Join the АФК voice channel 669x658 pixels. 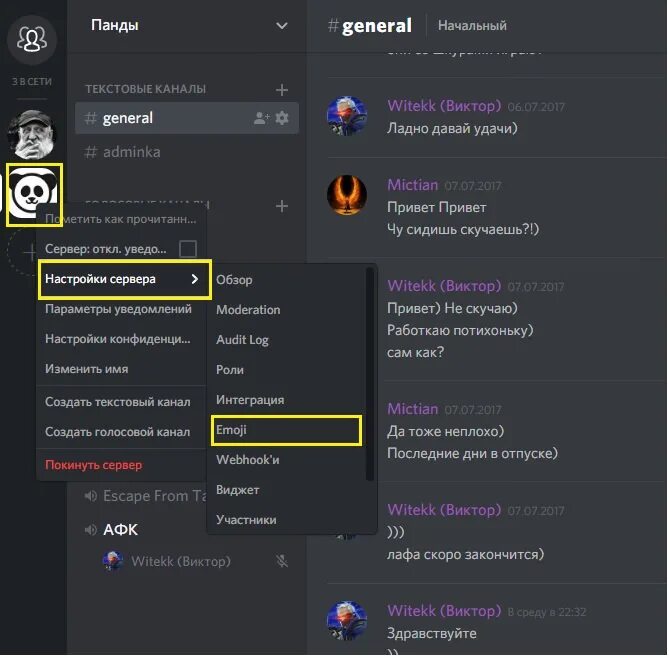pyautogui.click(x=120, y=530)
